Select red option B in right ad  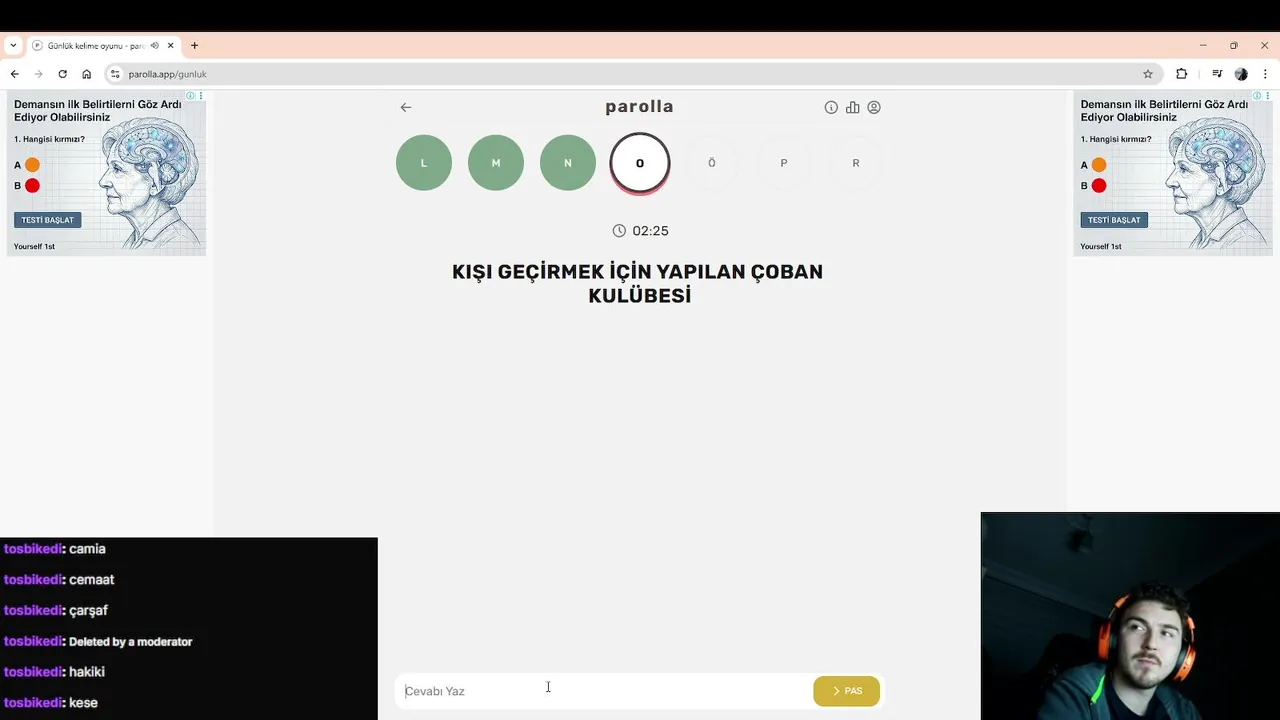coord(1099,186)
